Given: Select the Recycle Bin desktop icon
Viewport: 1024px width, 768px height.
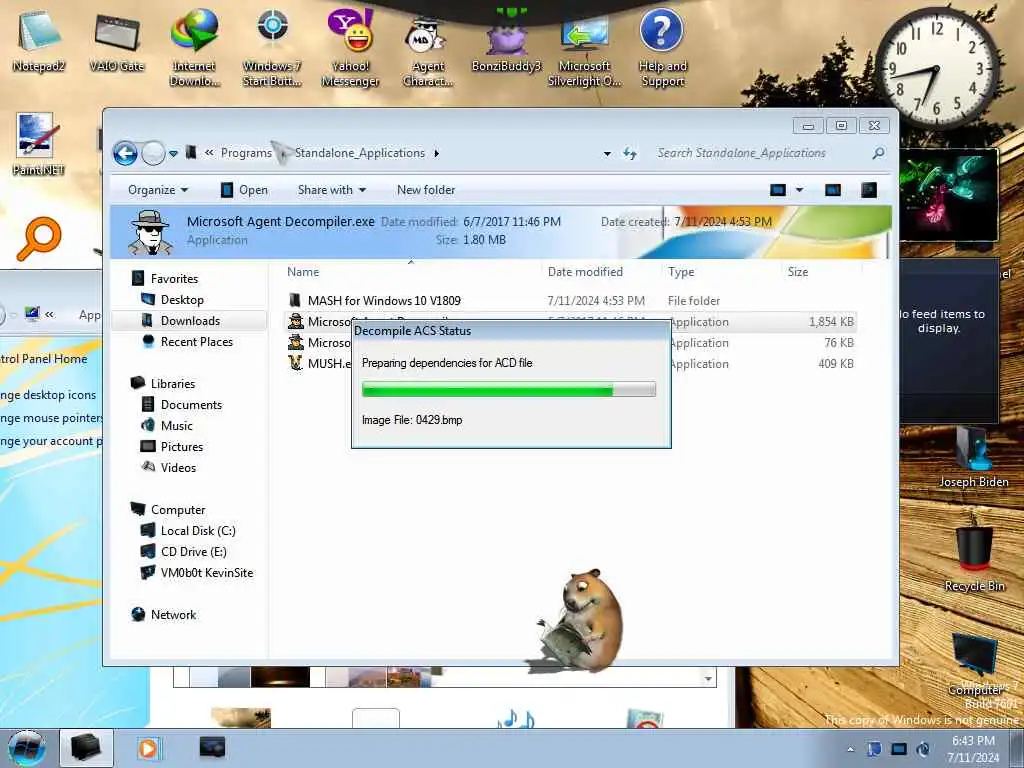Looking at the screenshot, I should [974, 552].
